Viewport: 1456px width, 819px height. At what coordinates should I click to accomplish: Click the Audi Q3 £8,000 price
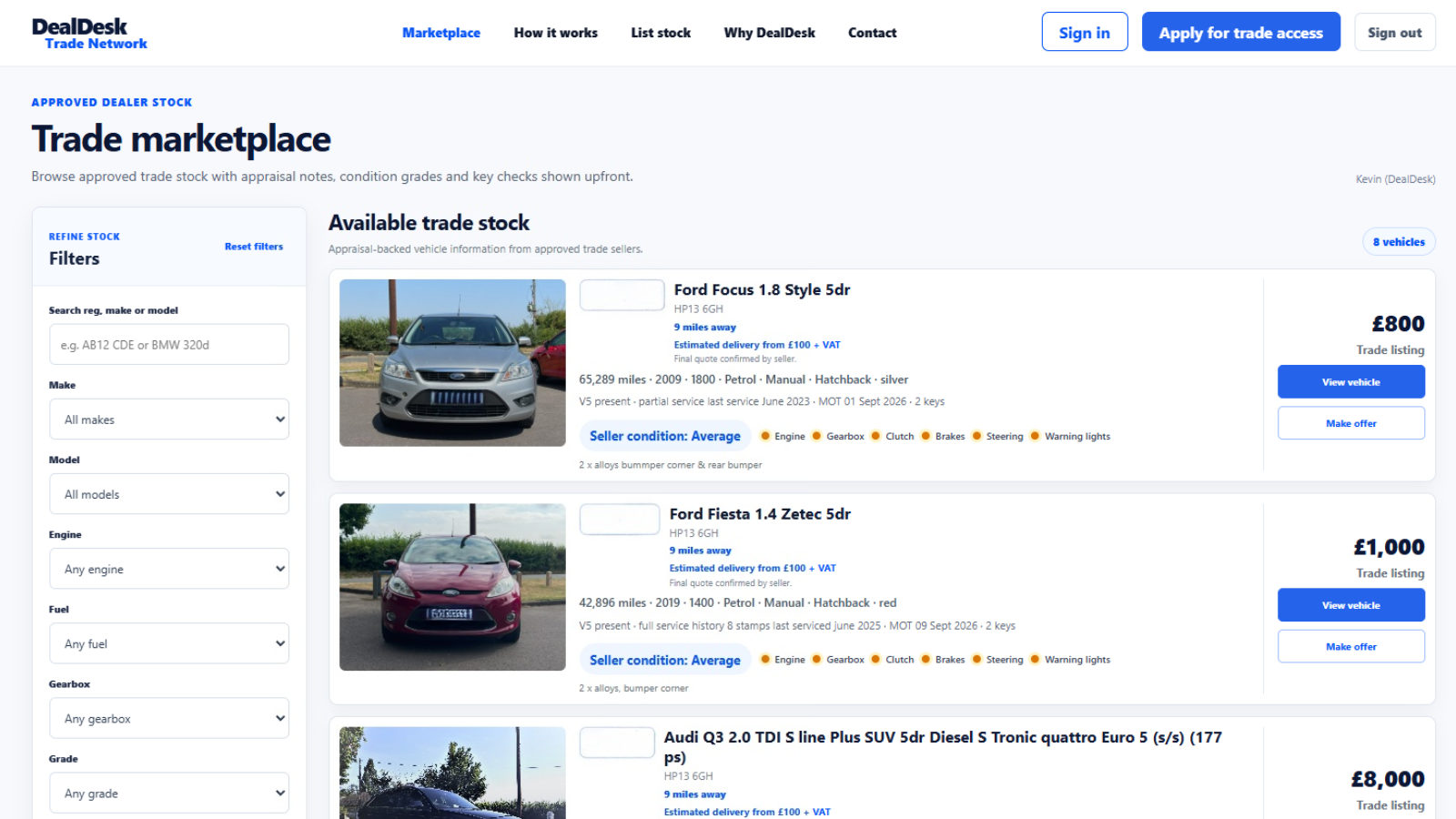coord(1388,779)
